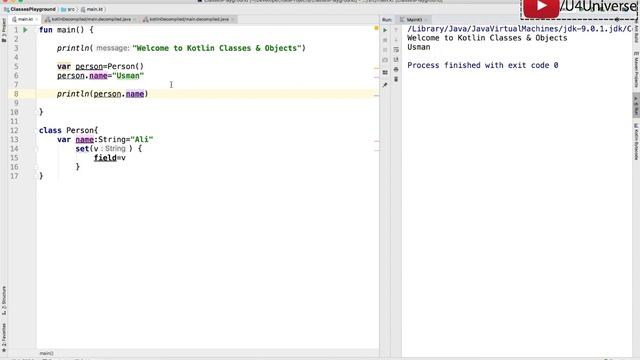Screen dimensions: 640x360
Task: Click line number 9 in the gutter
Action: pos(16,103)
